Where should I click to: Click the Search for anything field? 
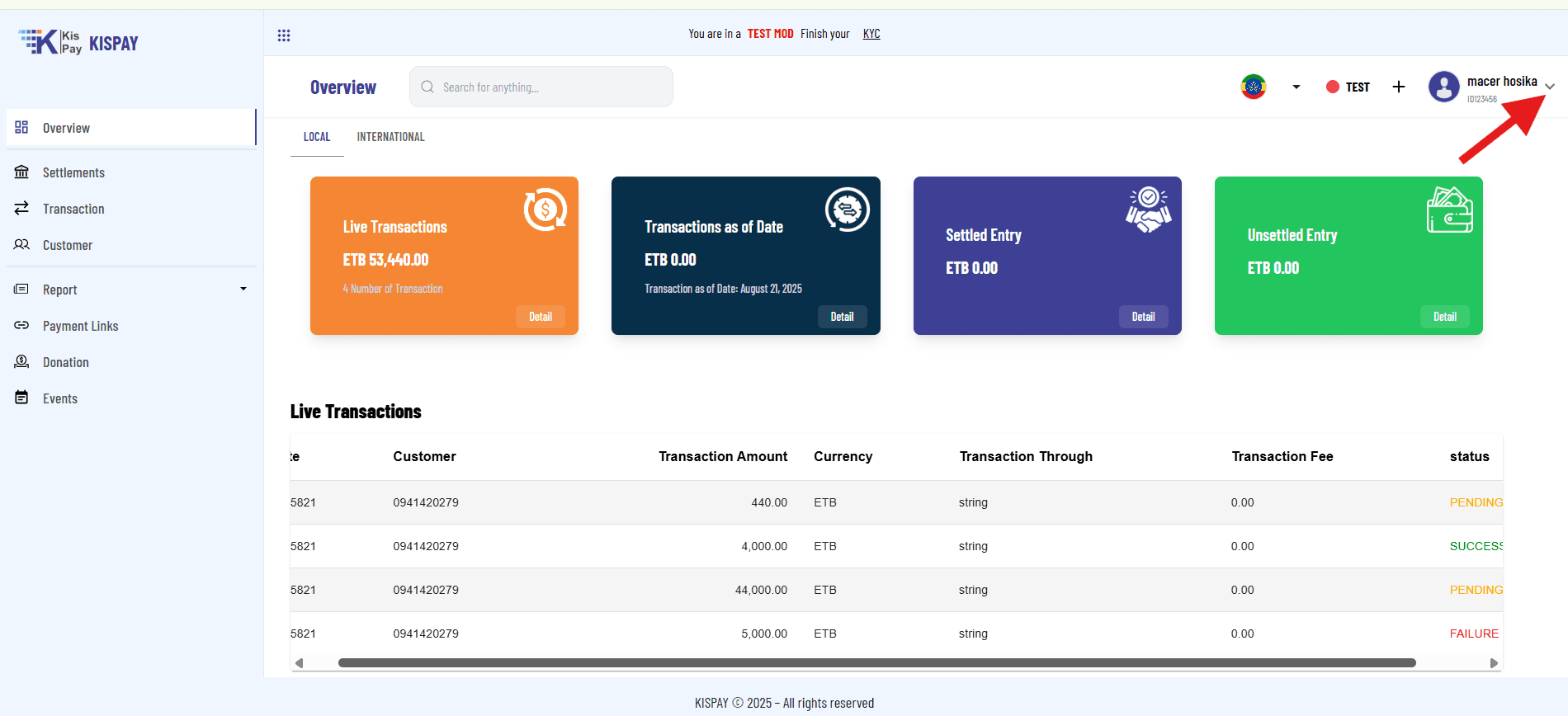[x=541, y=87]
